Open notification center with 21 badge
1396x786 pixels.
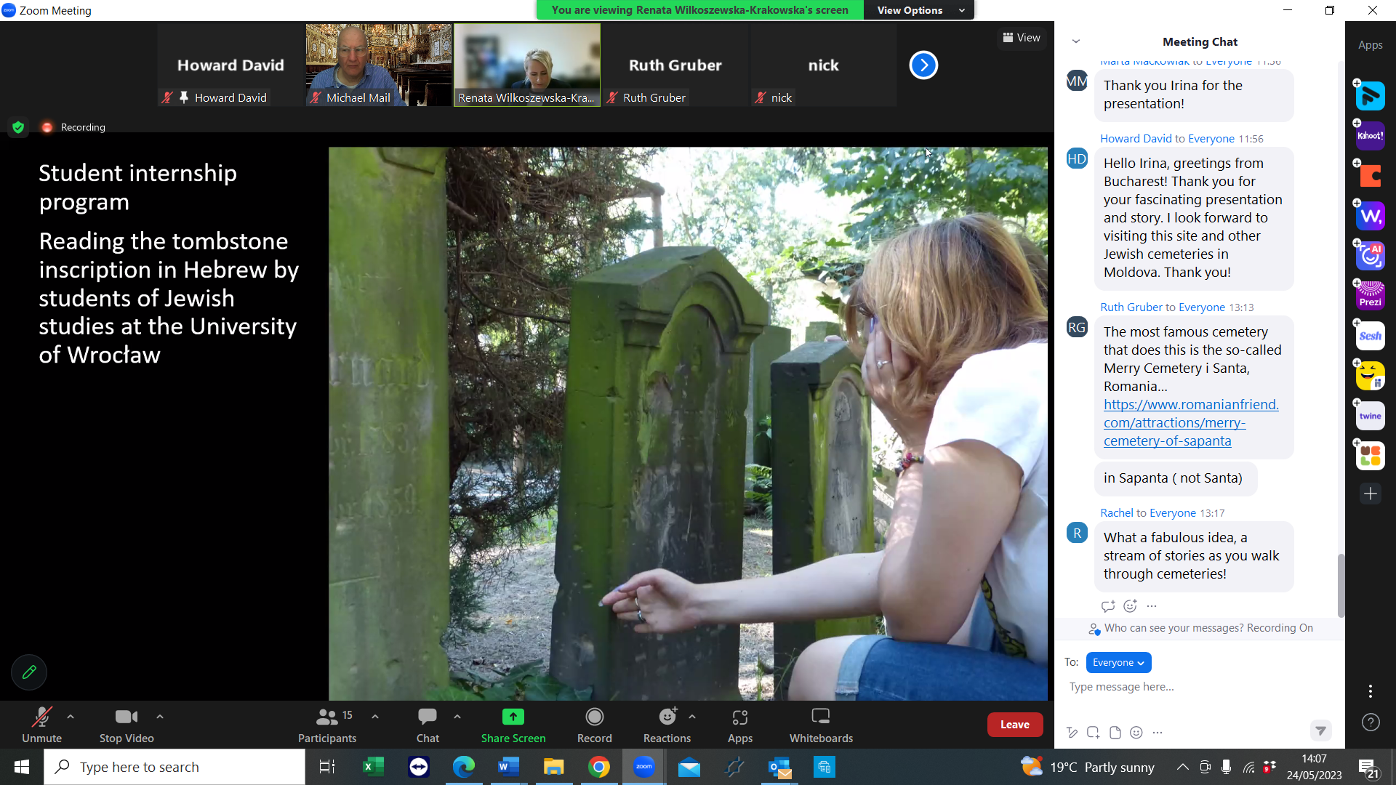(1369, 768)
